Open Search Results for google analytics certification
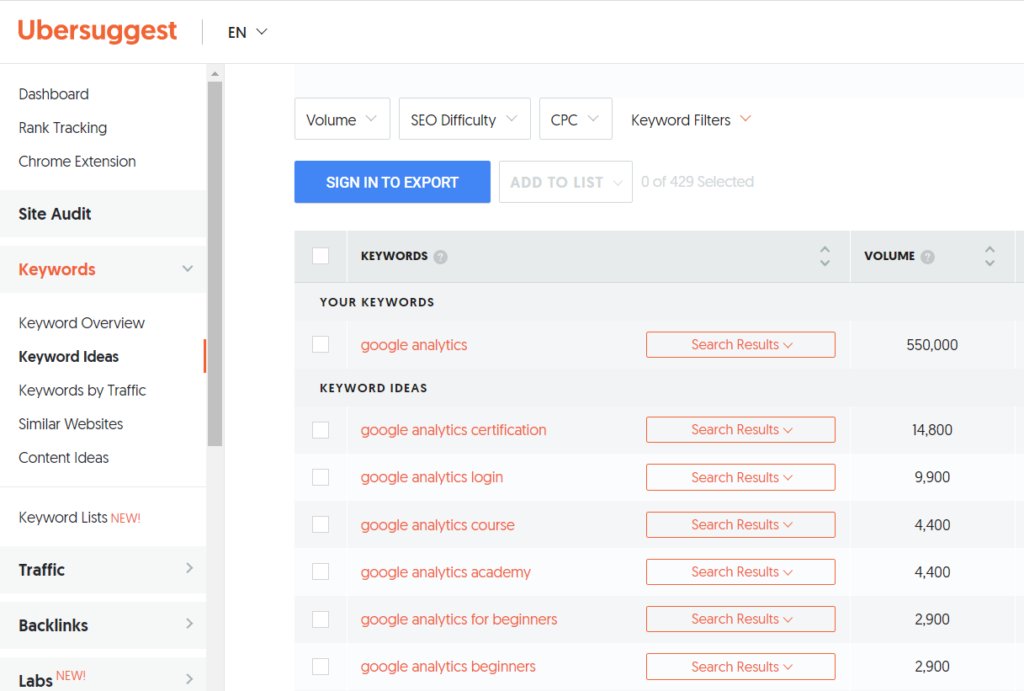The width and height of the screenshot is (1024, 691). click(741, 430)
